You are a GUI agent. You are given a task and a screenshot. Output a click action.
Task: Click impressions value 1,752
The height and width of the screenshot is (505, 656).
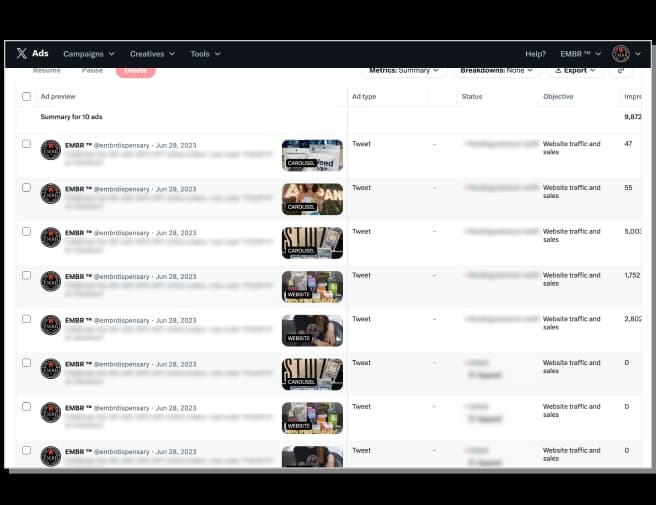click(632, 275)
